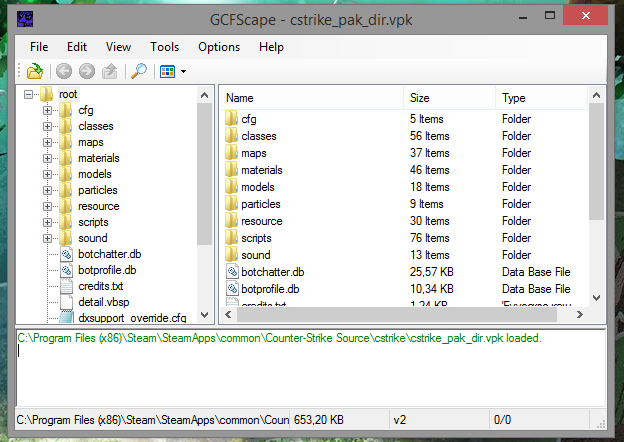The height and width of the screenshot is (442, 624).
Task: Click the scripts folder icon in file list
Action: click(232, 238)
